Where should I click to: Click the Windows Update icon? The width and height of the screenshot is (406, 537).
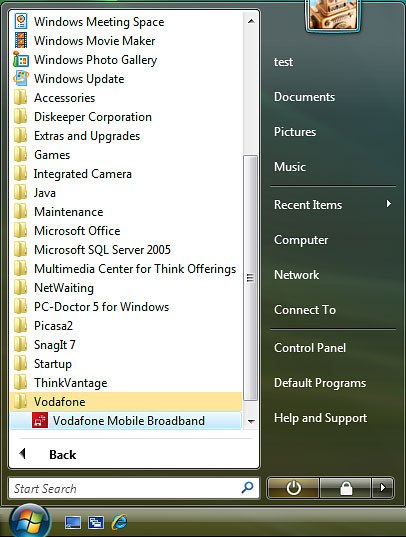(21, 78)
